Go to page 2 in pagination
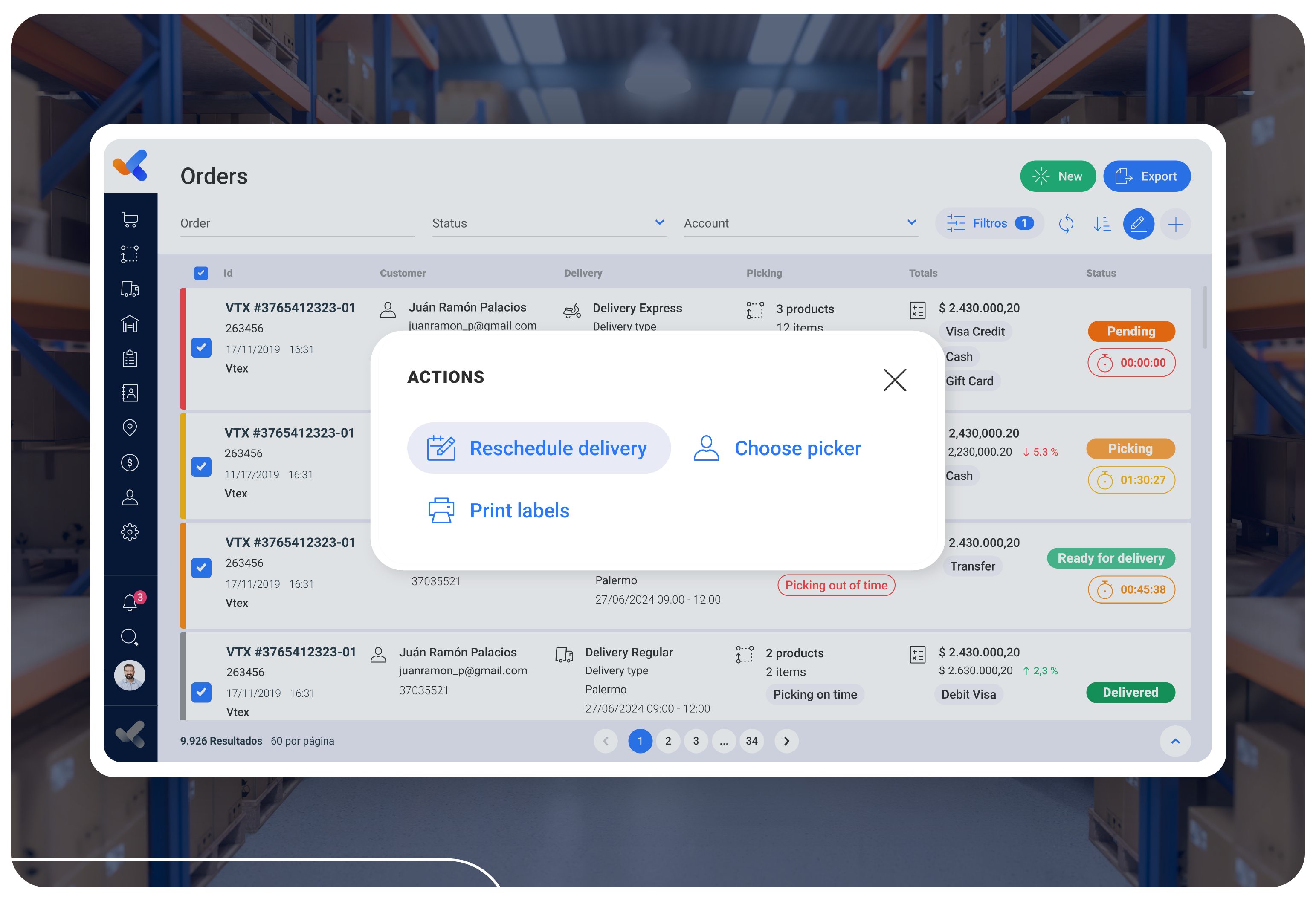The height and width of the screenshot is (901, 1316). pos(668,741)
